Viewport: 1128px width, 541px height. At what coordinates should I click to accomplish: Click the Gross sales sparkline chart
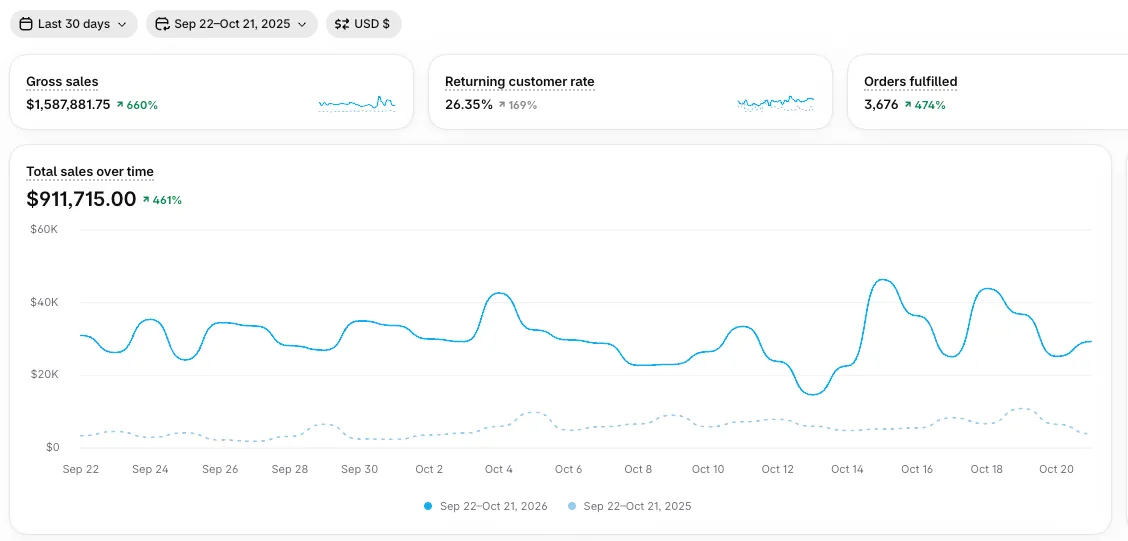pos(357,104)
